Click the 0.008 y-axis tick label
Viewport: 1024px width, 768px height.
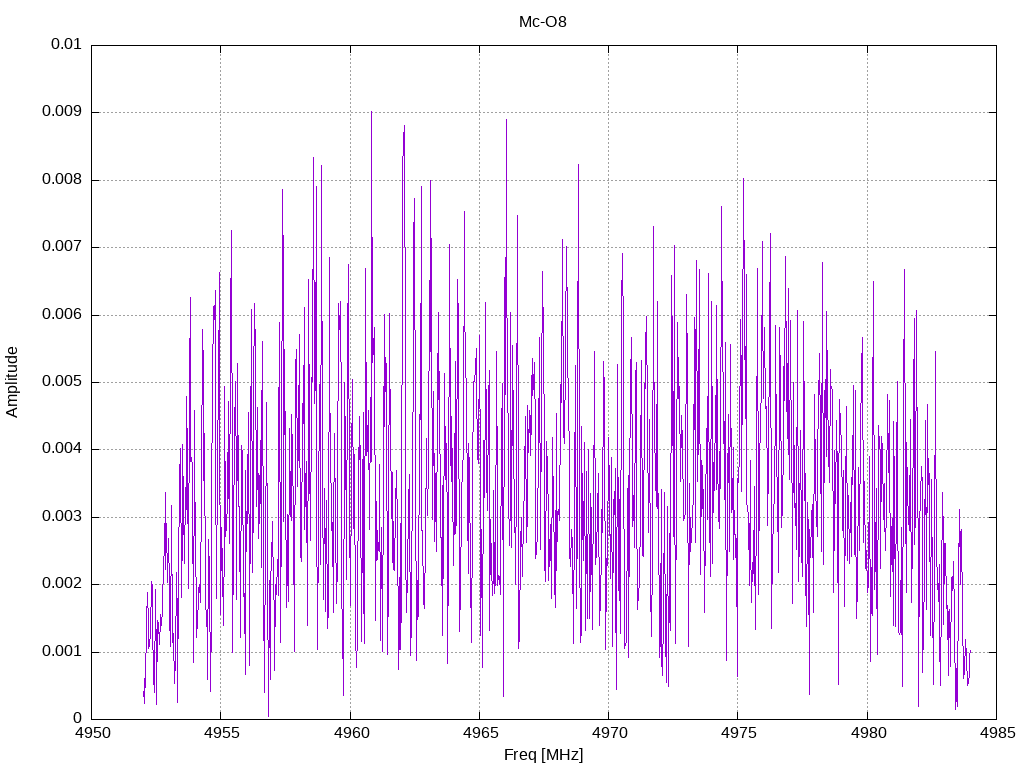tap(62, 179)
